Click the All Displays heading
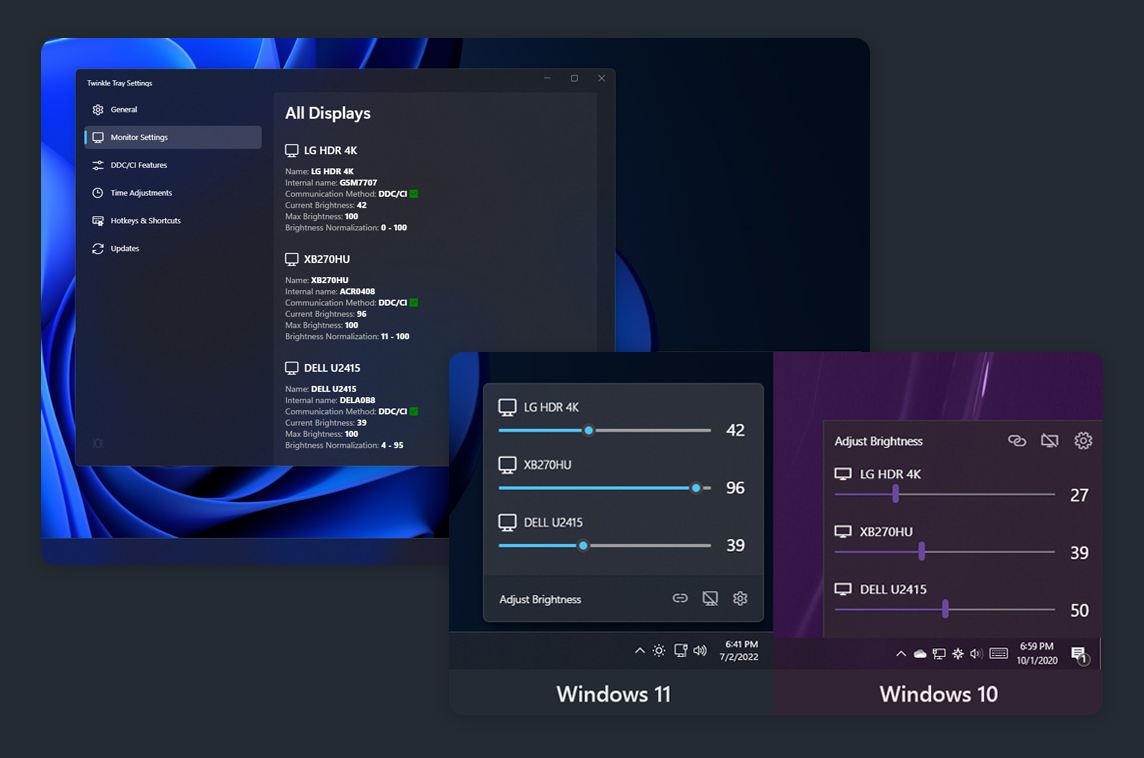The image size is (1144, 758). (328, 113)
